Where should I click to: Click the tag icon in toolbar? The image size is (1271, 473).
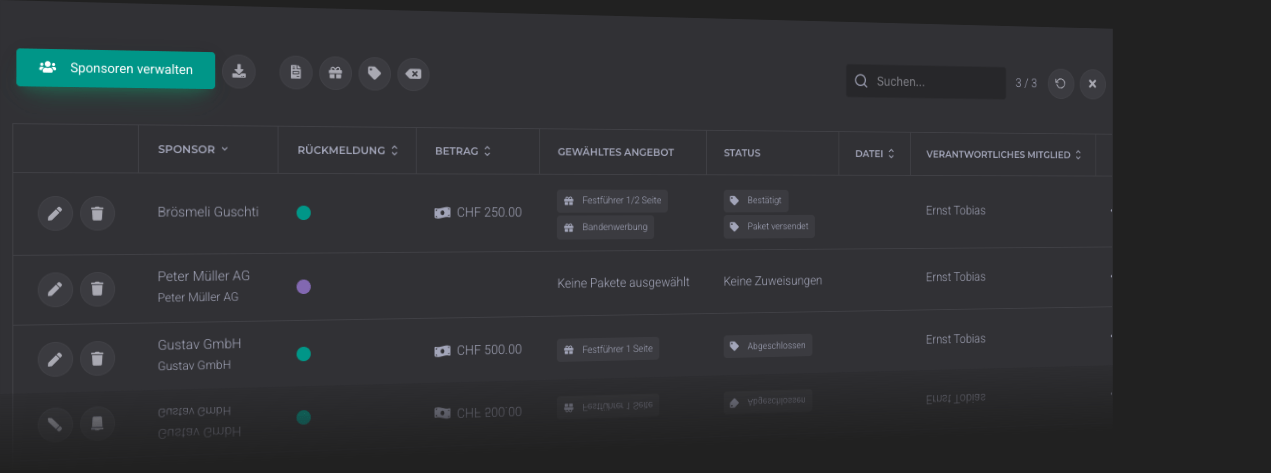point(374,74)
